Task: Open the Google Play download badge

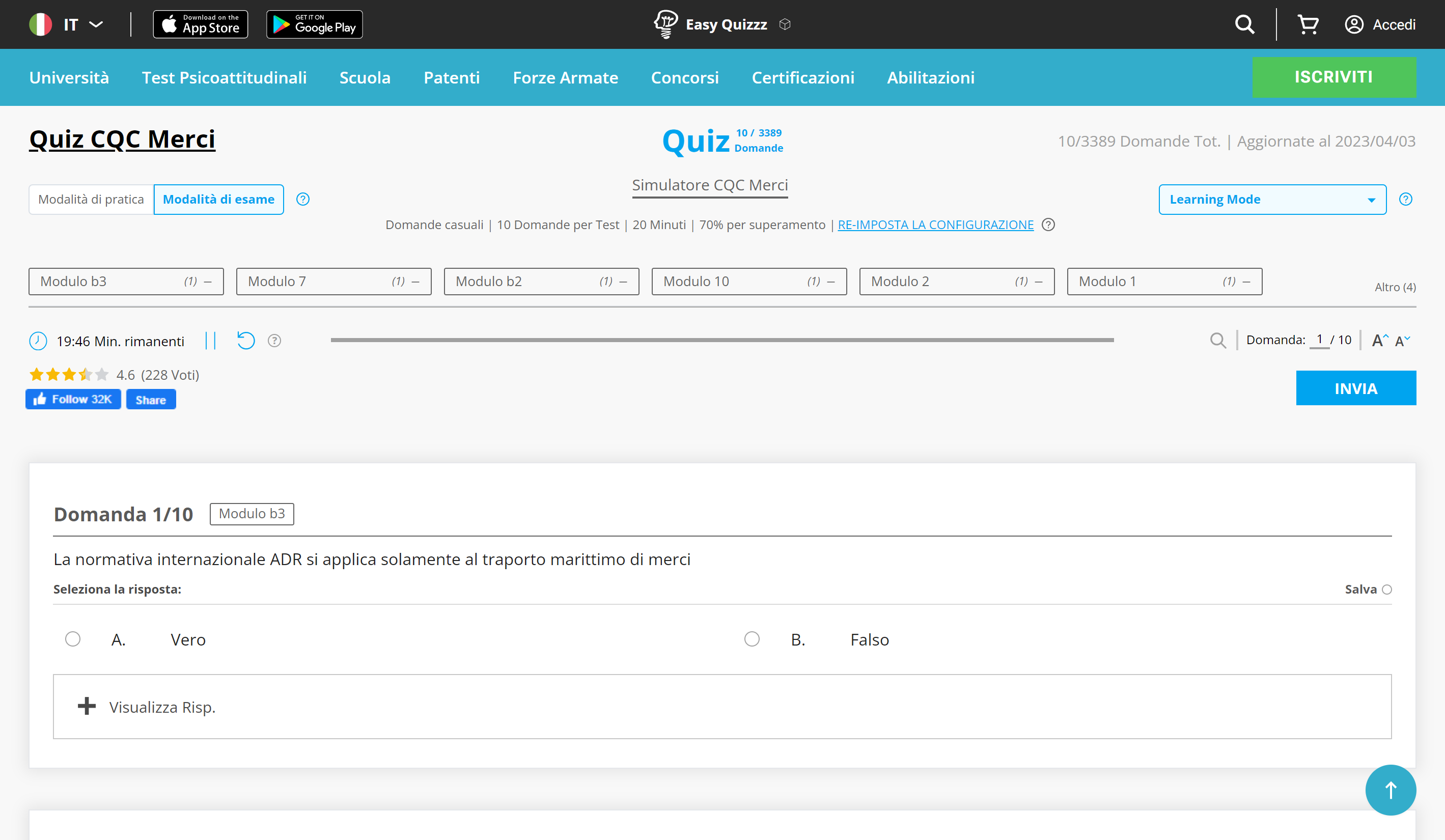Action: (x=314, y=24)
